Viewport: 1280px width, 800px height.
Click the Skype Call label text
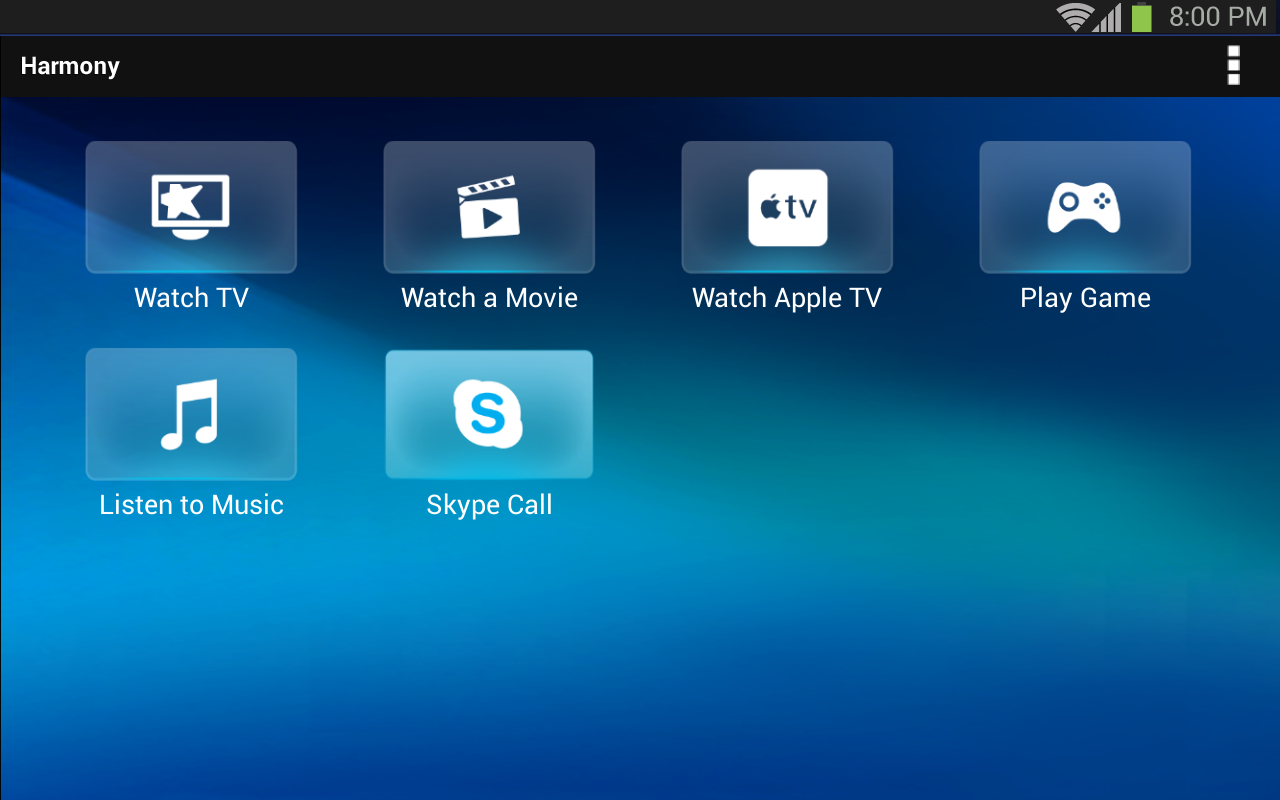[488, 504]
